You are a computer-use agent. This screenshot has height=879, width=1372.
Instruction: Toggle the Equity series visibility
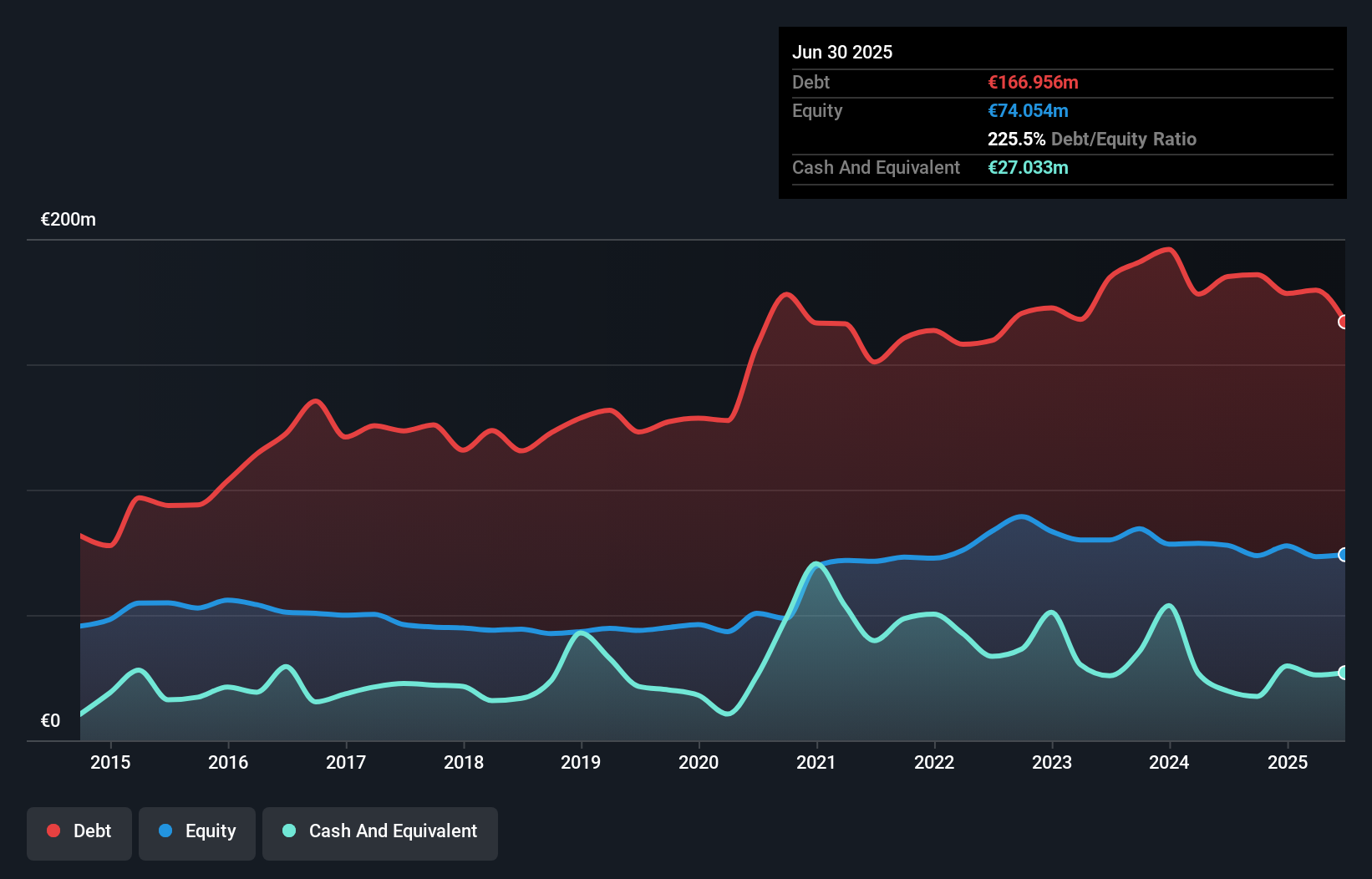click(196, 831)
